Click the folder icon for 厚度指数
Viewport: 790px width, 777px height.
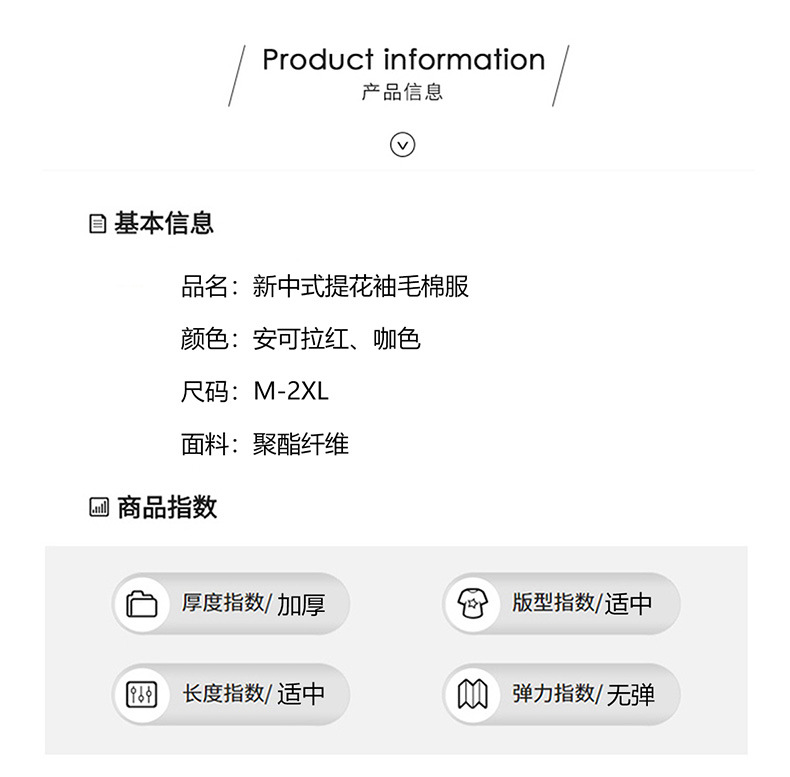(x=142, y=604)
